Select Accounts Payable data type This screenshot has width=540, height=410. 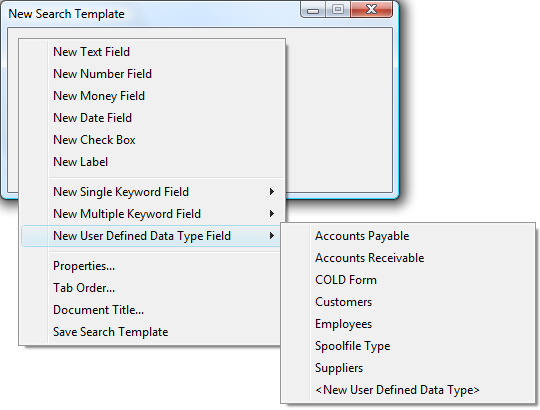408,236
